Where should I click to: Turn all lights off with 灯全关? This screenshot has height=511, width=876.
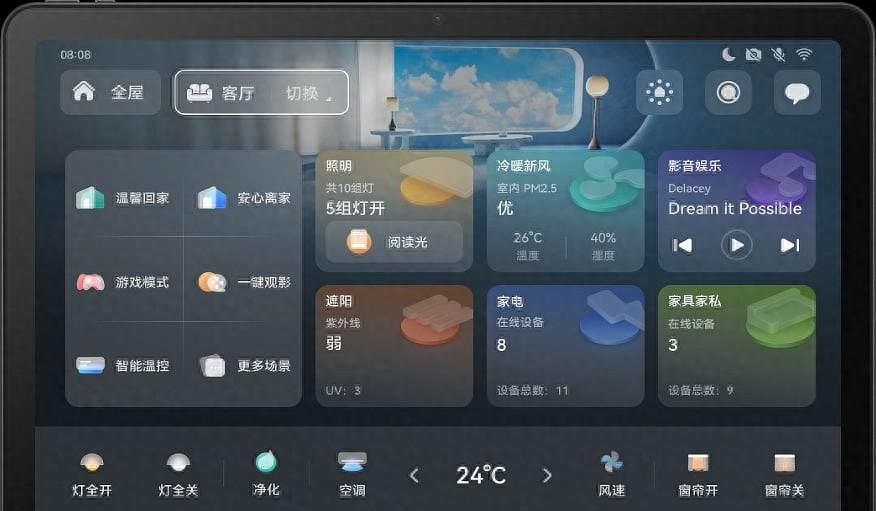(x=178, y=475)
